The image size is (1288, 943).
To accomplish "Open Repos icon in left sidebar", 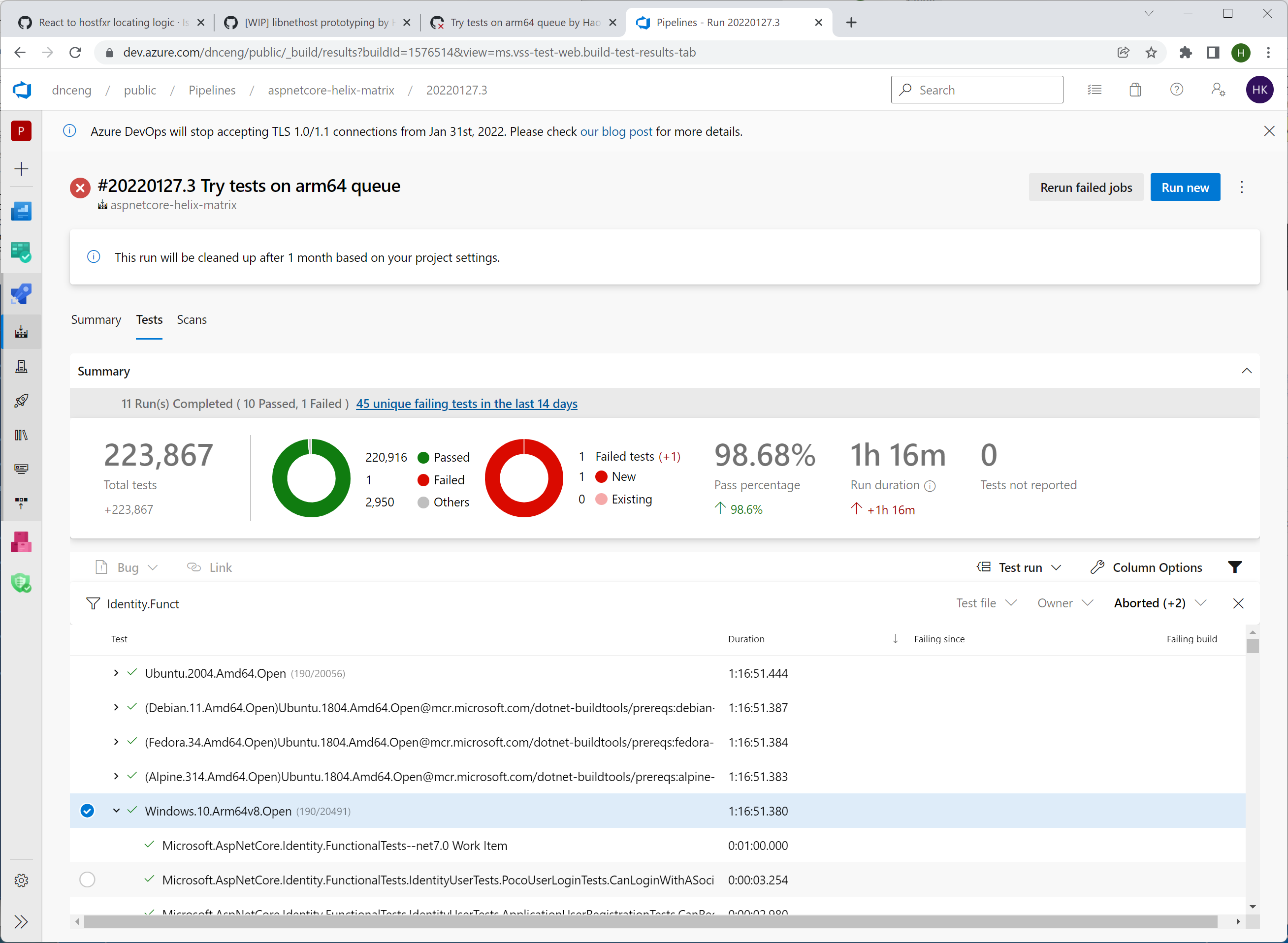I will pos(21,294).
